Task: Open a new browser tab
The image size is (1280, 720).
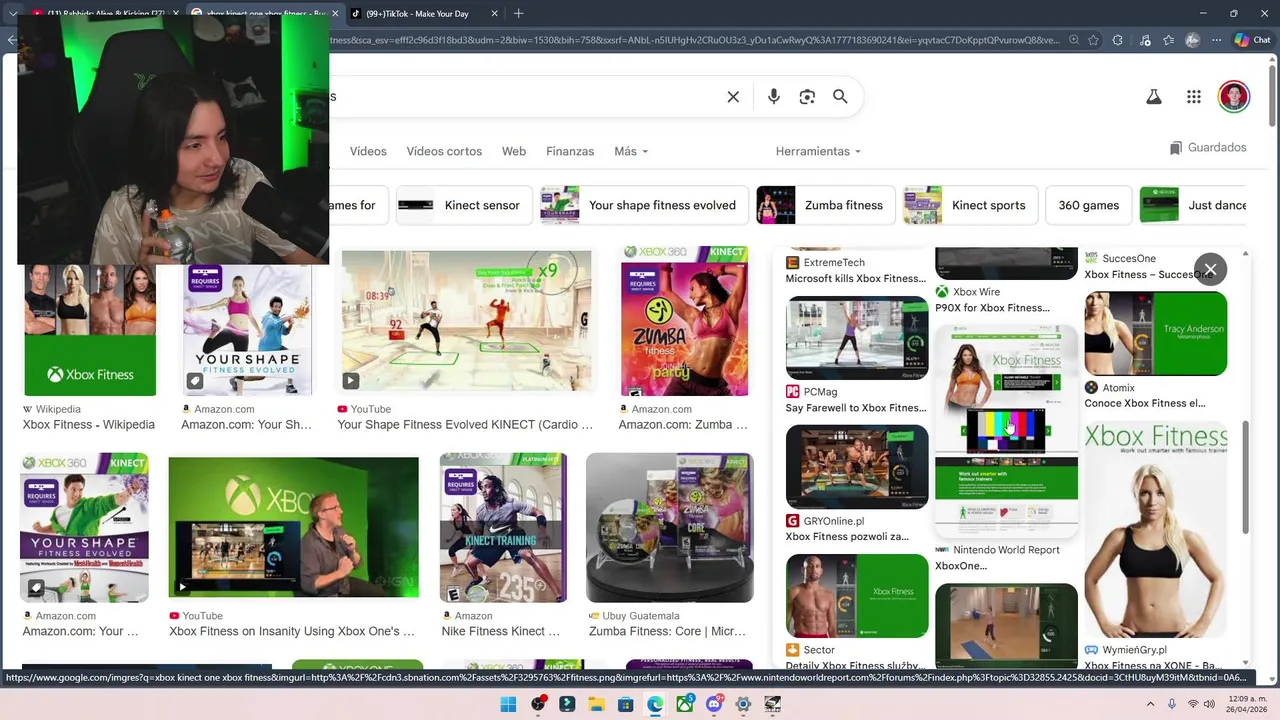Action: [518, 14]
